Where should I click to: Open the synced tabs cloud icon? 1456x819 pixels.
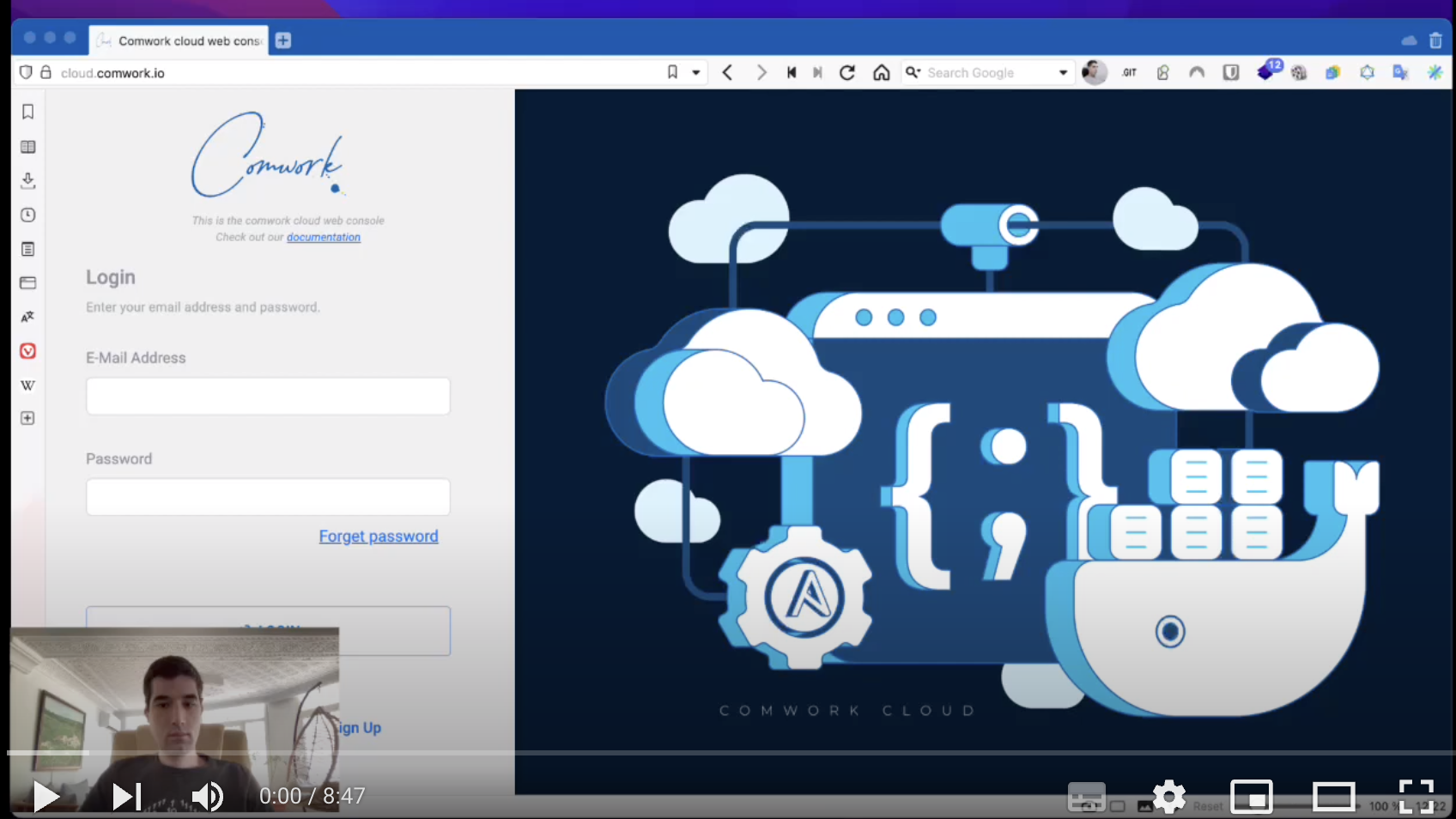click(1409, 40)
